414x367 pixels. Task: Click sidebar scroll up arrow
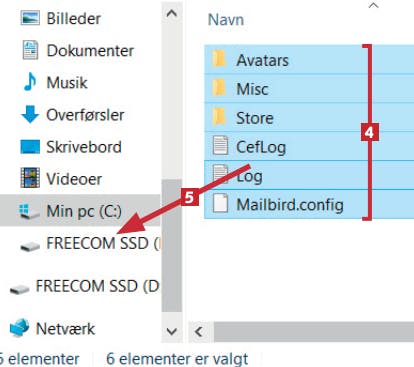tap(172, 13)
